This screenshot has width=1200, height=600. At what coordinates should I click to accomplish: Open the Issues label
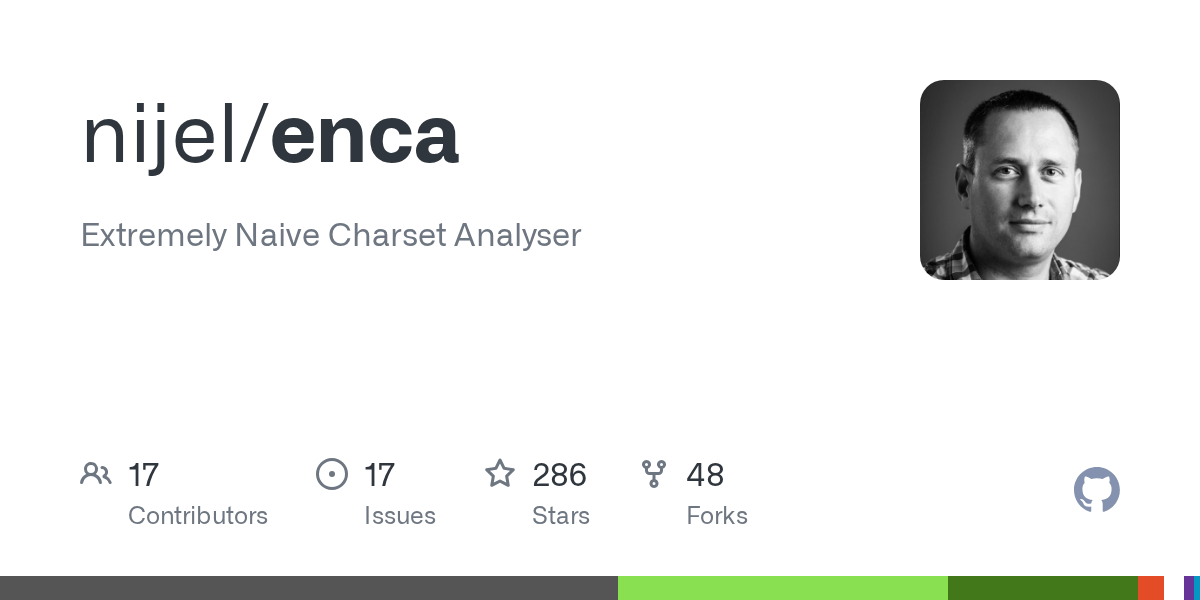pos(400,516)
